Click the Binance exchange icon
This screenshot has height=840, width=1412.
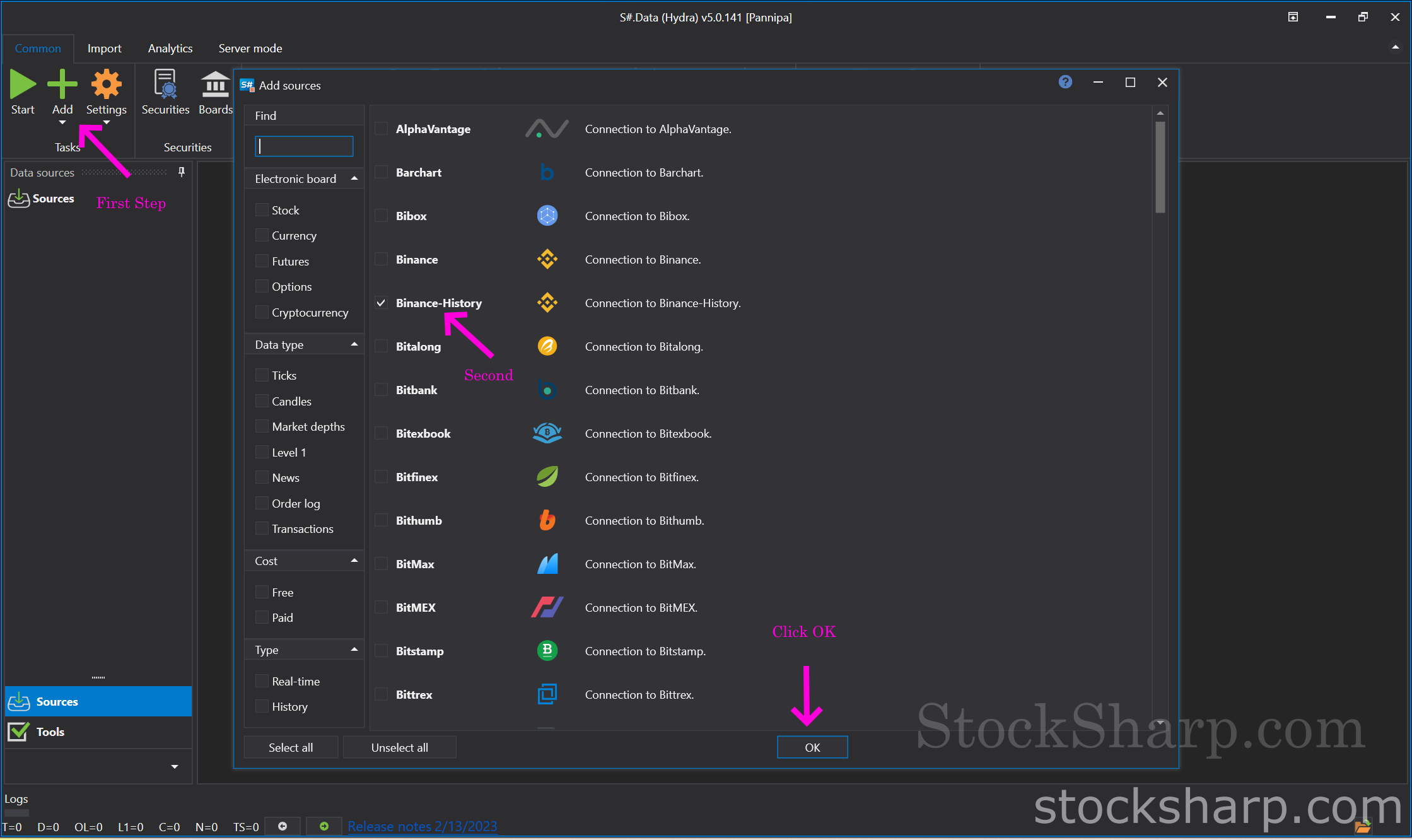(x=548, y=259)
